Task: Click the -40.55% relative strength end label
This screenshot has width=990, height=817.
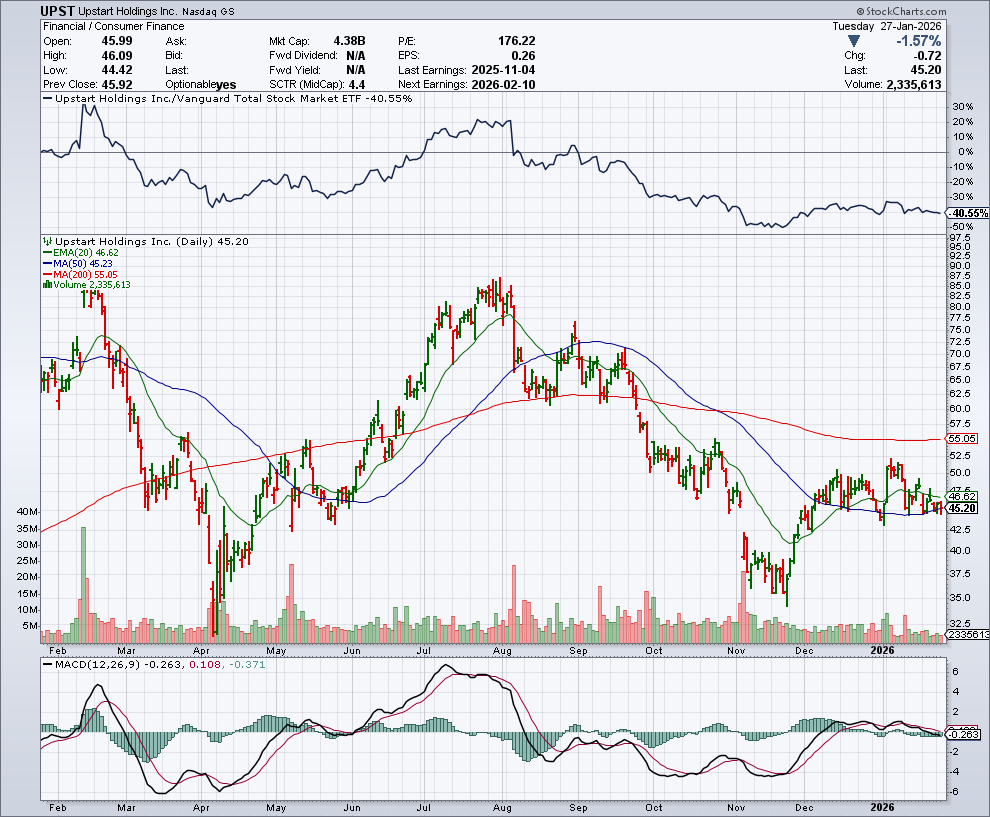Action: [x=967, y=213]
